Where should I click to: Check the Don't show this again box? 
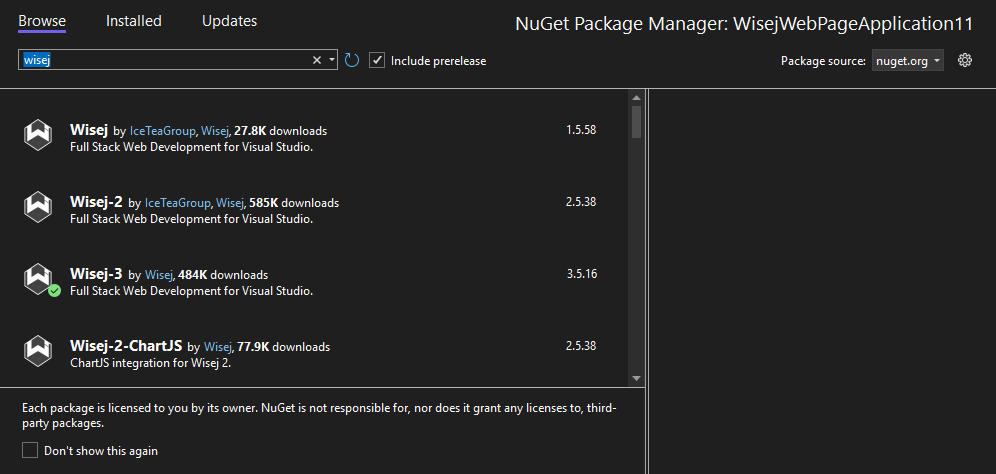pyautogui.click(x=30, y=450)
